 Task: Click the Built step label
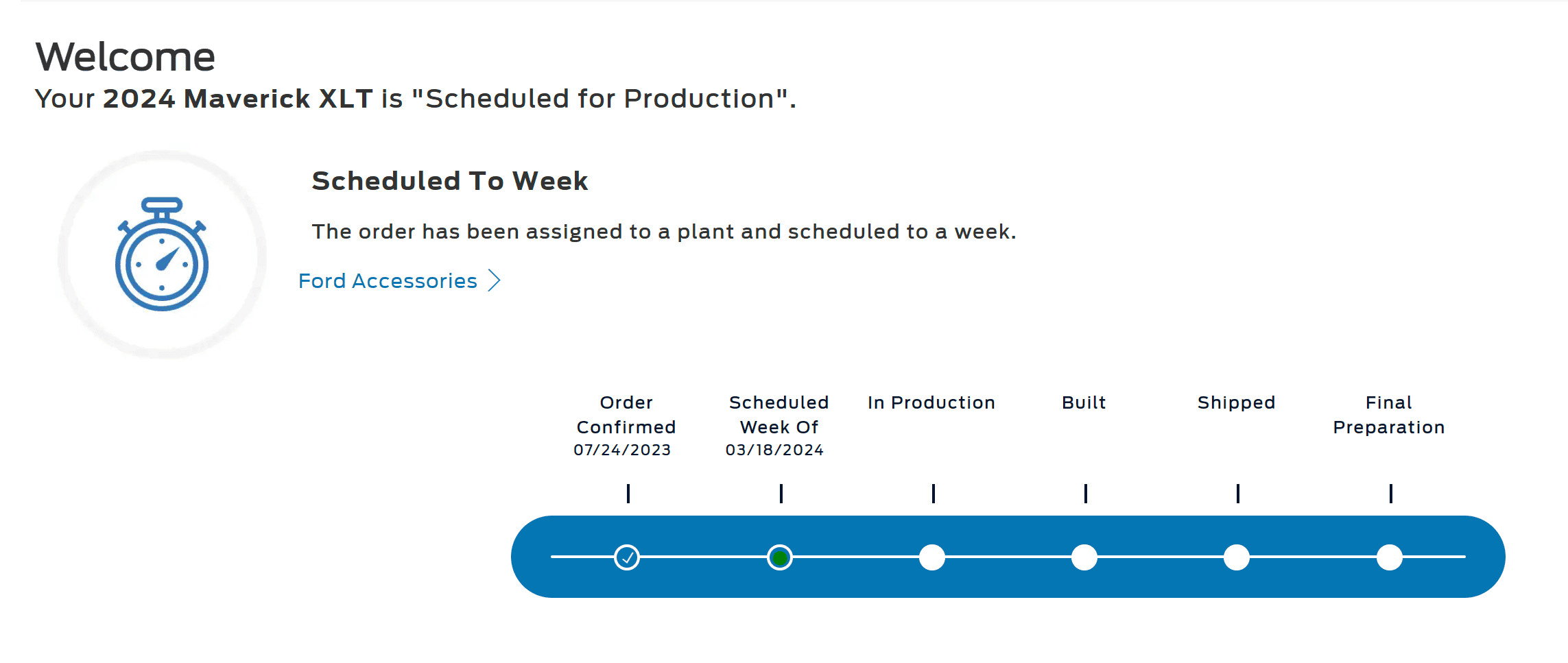1084,402
